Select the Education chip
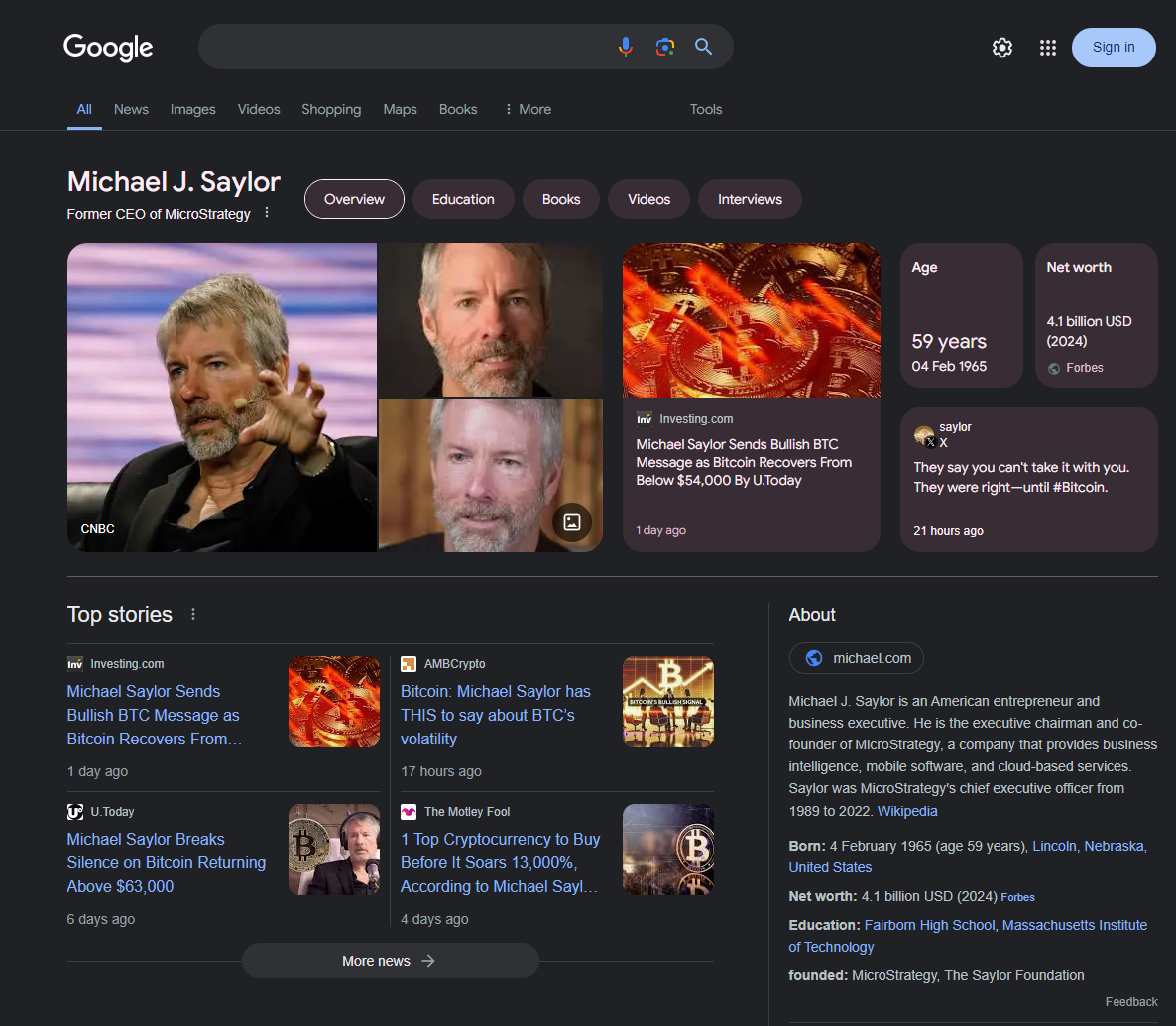The width and height of the screenshot is (1176, 1026). click(463, 199)
